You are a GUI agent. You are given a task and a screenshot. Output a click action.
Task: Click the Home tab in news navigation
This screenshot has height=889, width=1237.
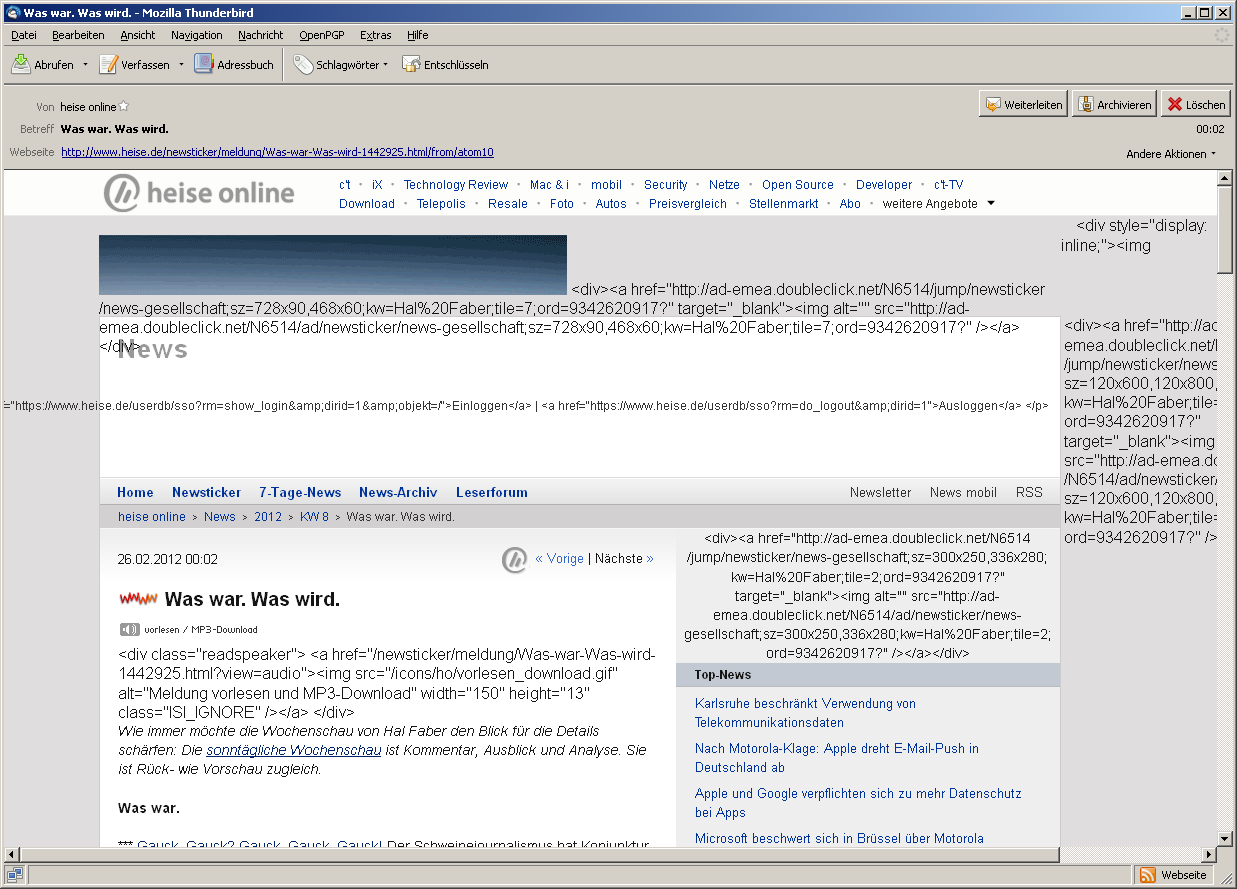click(x=135, y=492)
